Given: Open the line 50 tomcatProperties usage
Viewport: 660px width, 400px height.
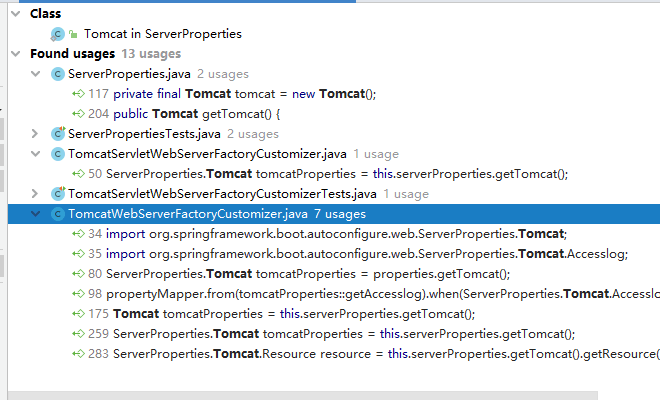Looking at the screenshot, I should (x=328, y=174).
